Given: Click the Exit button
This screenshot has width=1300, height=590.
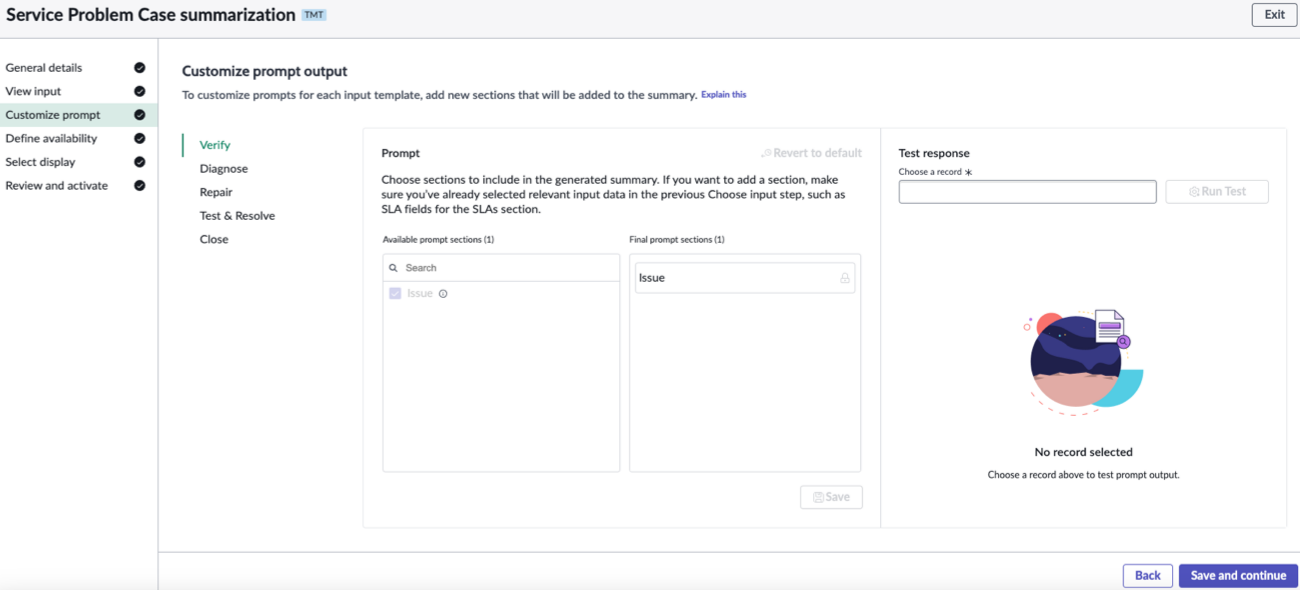Looking at the screenshot, I should pos(1274,15).
